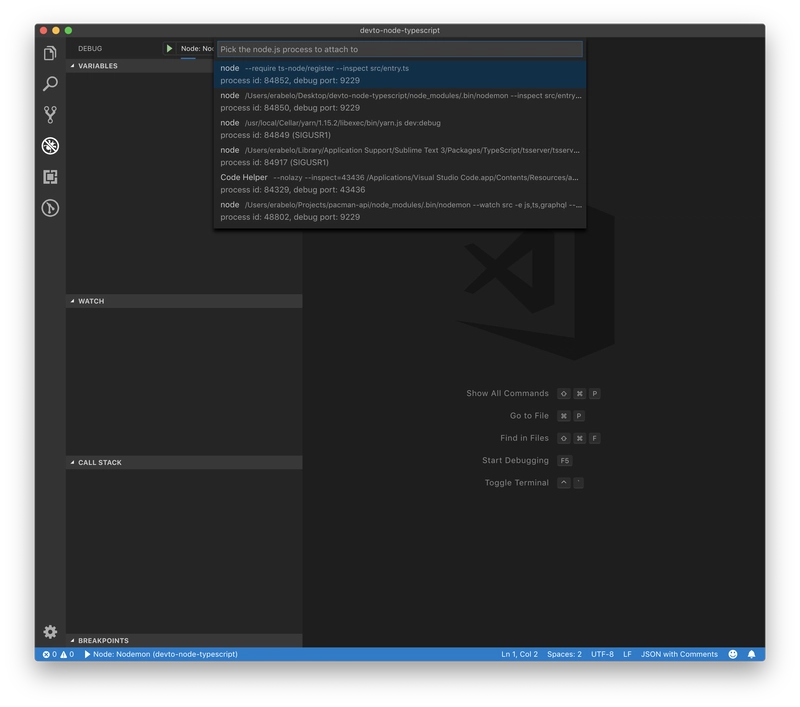Close window with red button
This screenshot has height=707, width=800.
44,30
